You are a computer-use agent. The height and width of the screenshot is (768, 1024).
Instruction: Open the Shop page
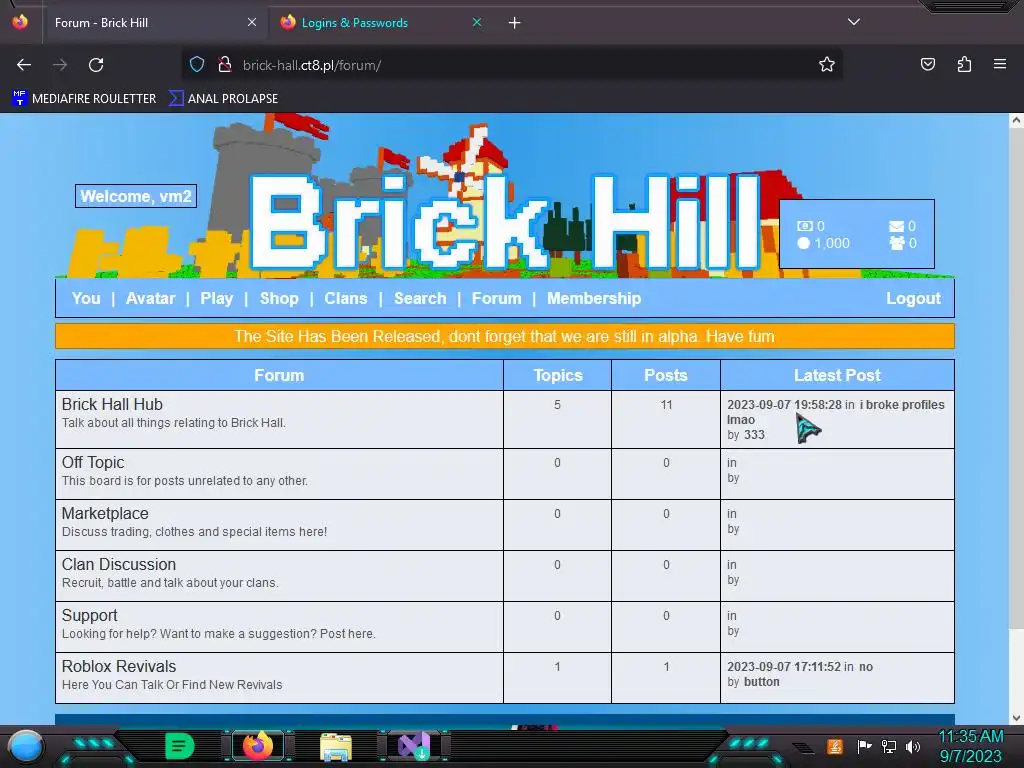(279, 298)
